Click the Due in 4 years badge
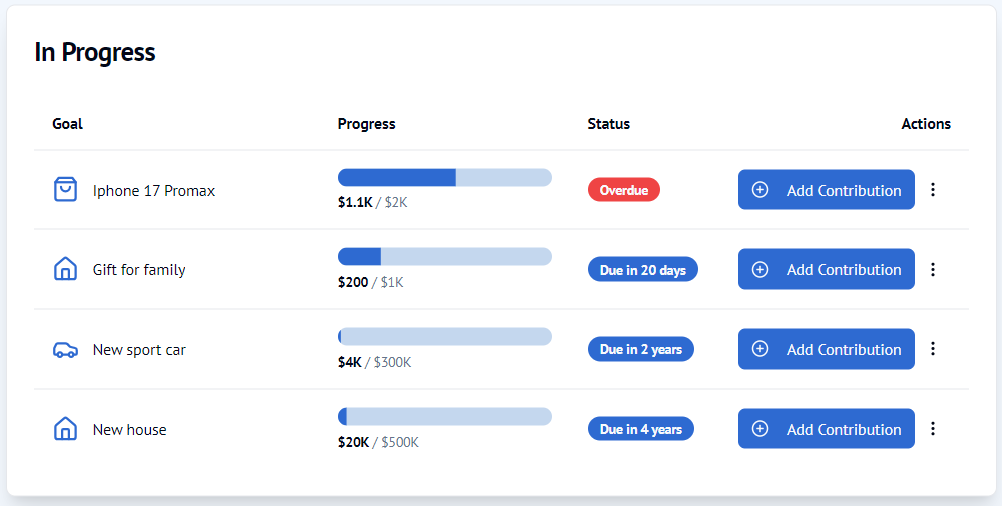This screenshot has height=506, width=1002. (640, 430)
